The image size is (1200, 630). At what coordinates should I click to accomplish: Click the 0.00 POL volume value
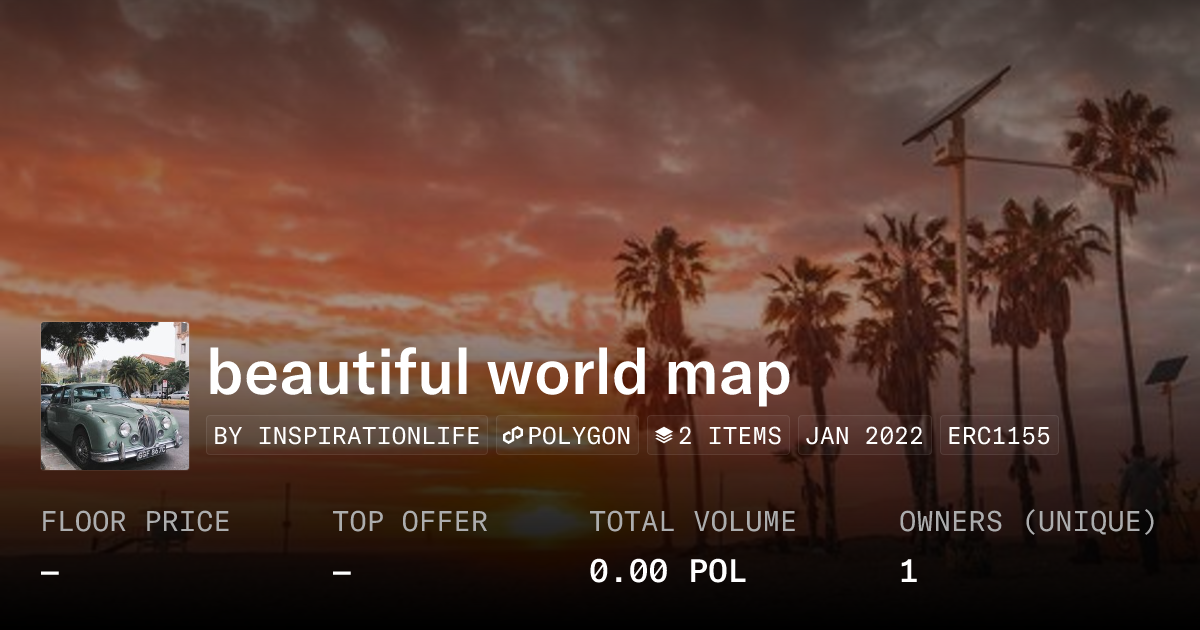point(666,571)
